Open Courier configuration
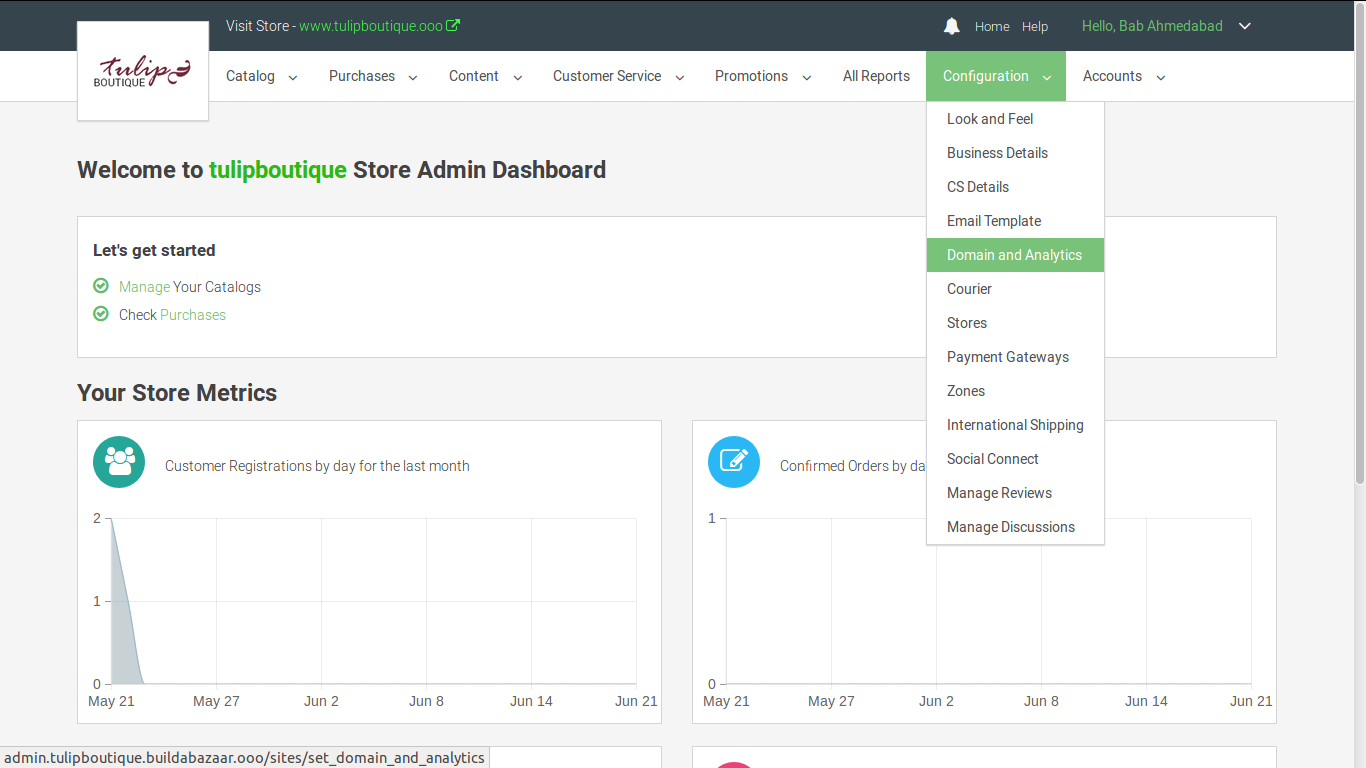1366x768 pixels. click(1015, 289)
